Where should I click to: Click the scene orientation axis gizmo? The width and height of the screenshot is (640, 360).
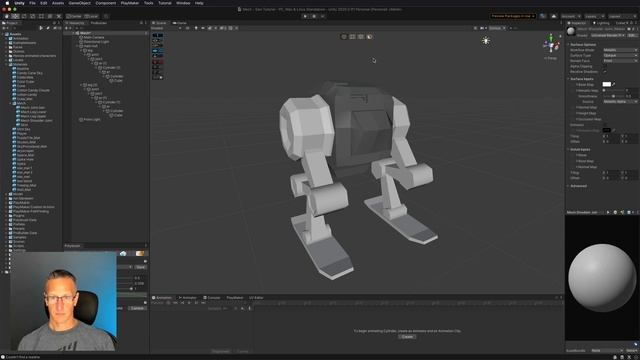(551, 44)
